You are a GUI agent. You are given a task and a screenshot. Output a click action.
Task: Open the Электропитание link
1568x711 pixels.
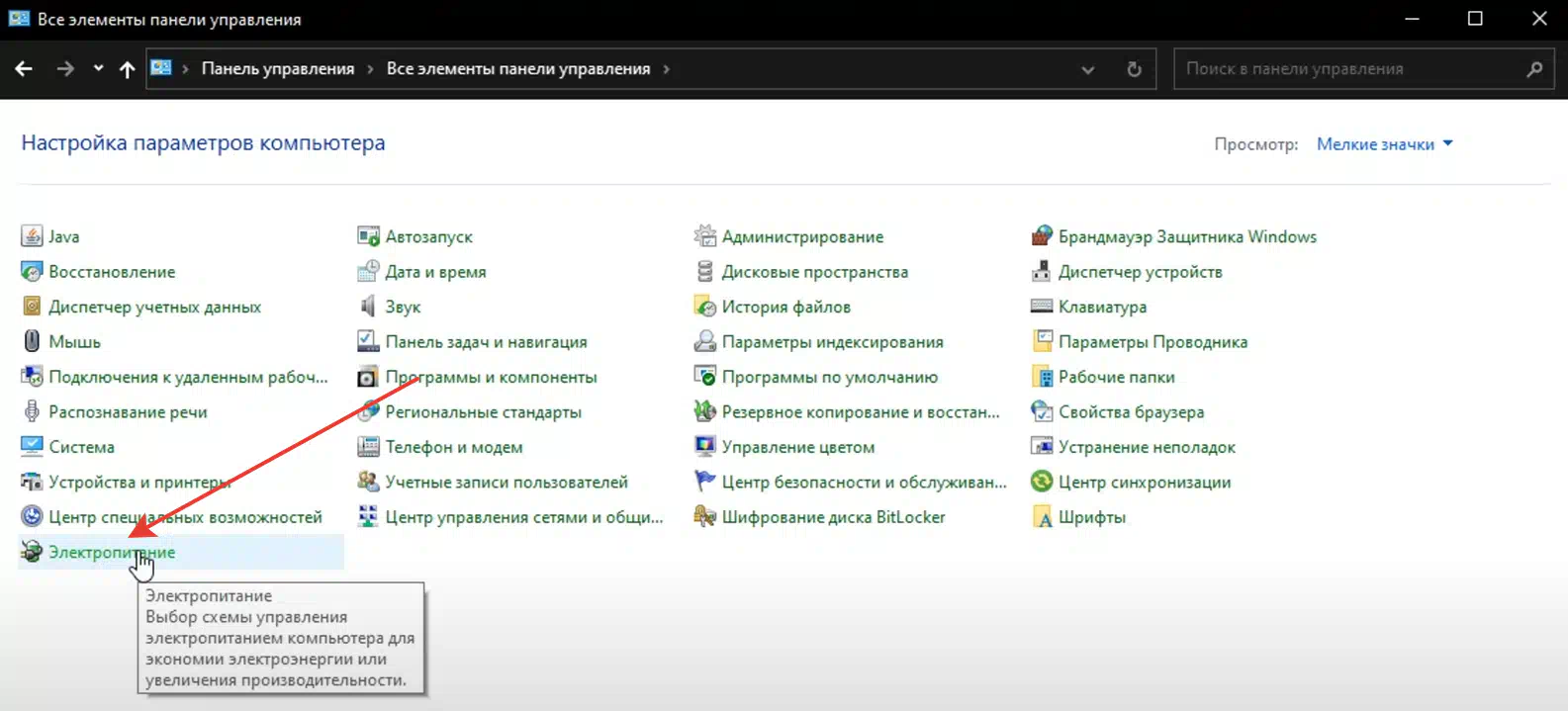pos(111,552)
